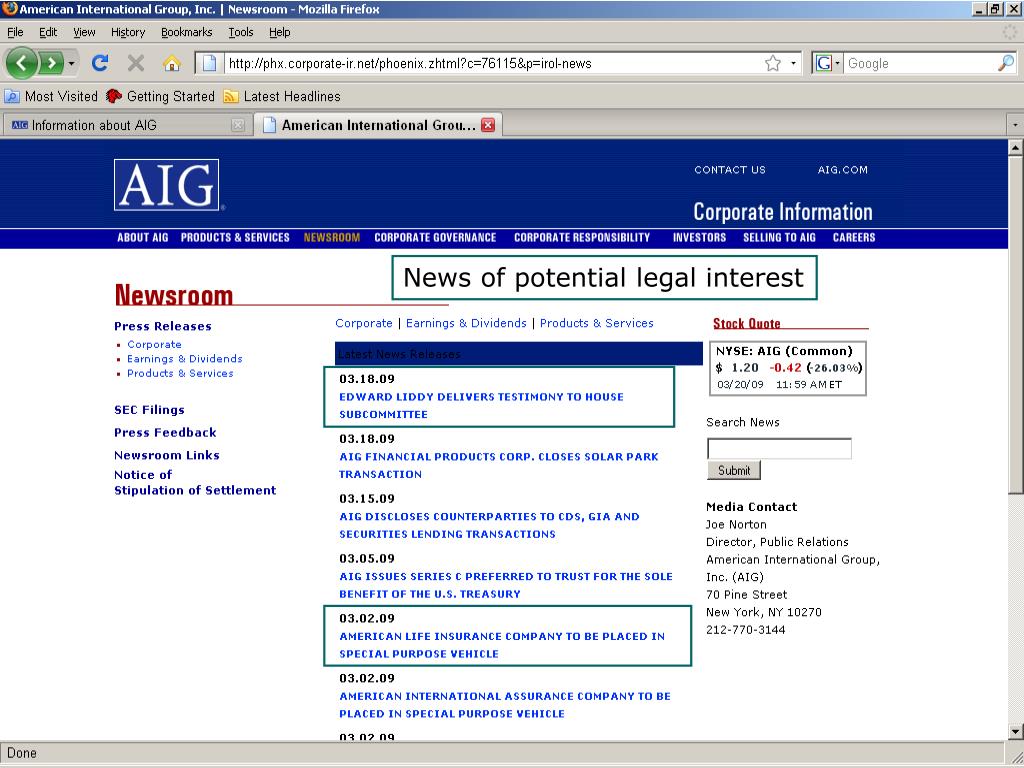The image size is (1024, 768).
Task: Open the Latest Headlines feed bookmark
Action: tap(282, 97)
